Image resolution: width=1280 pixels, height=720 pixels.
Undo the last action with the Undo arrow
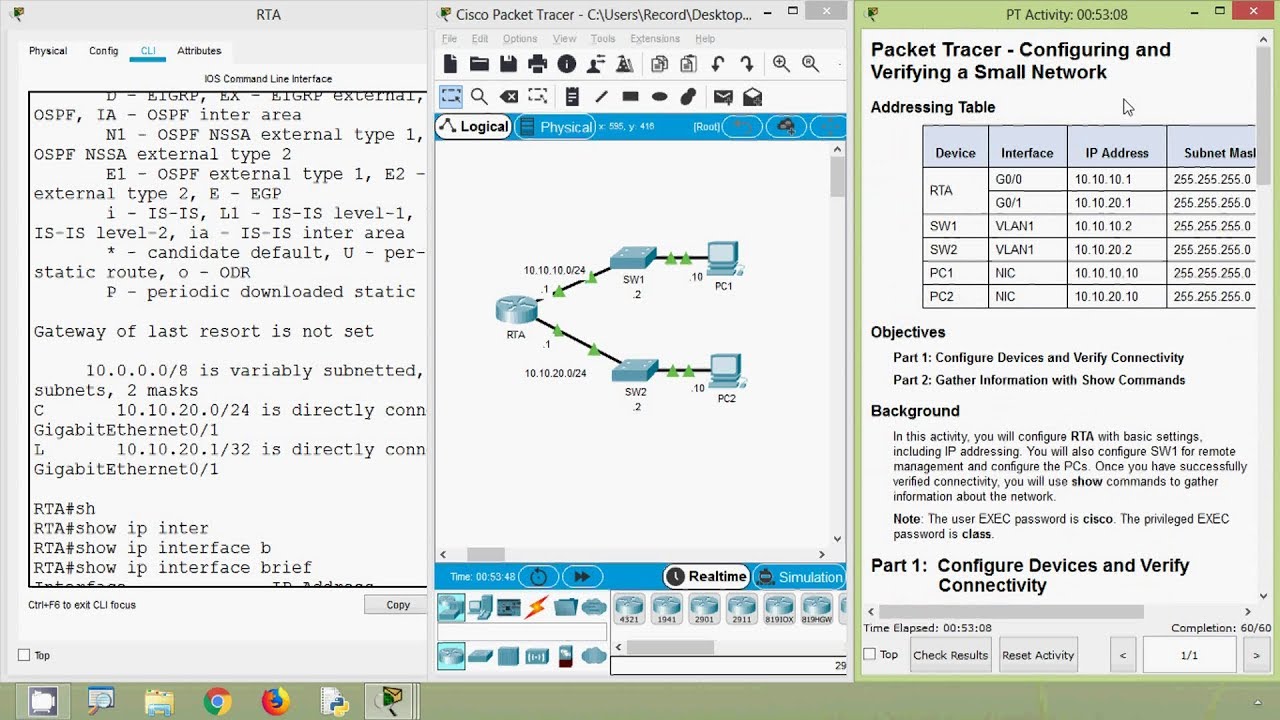click(x=717, y=64)
